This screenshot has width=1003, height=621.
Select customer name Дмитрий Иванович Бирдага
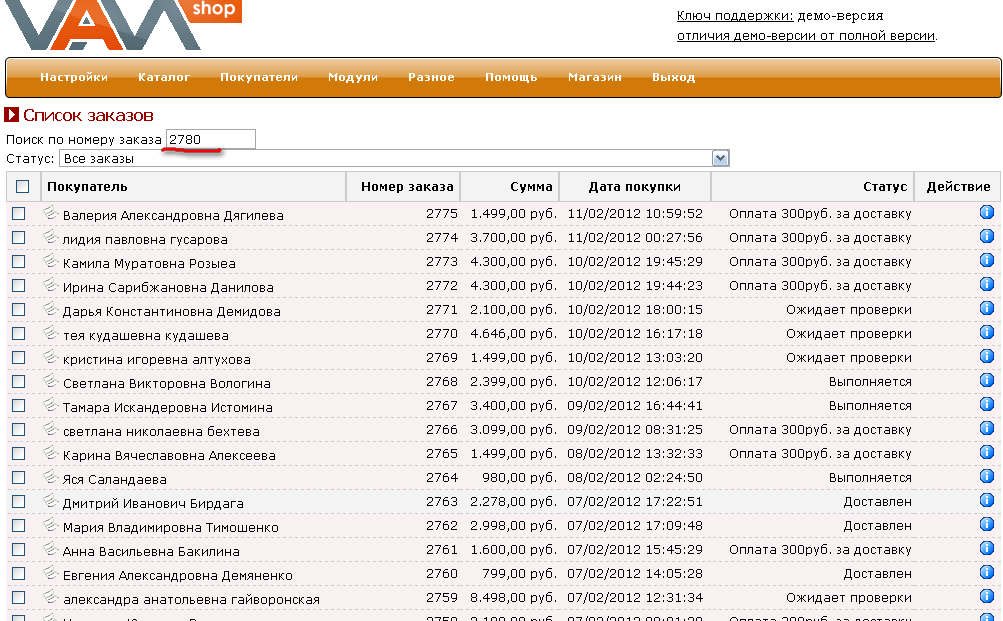coord(153,503)
